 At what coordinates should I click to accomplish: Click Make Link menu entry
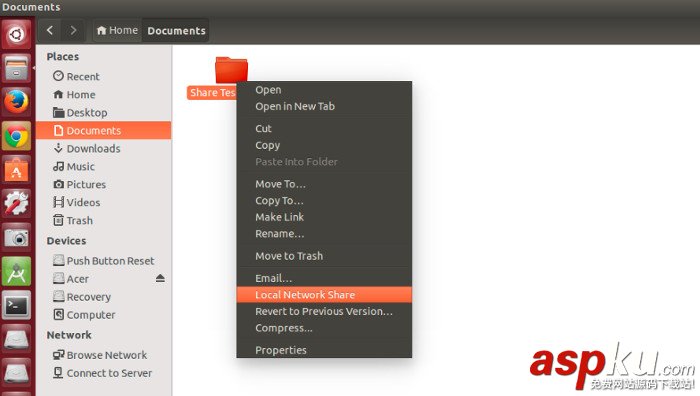[324, 217]
